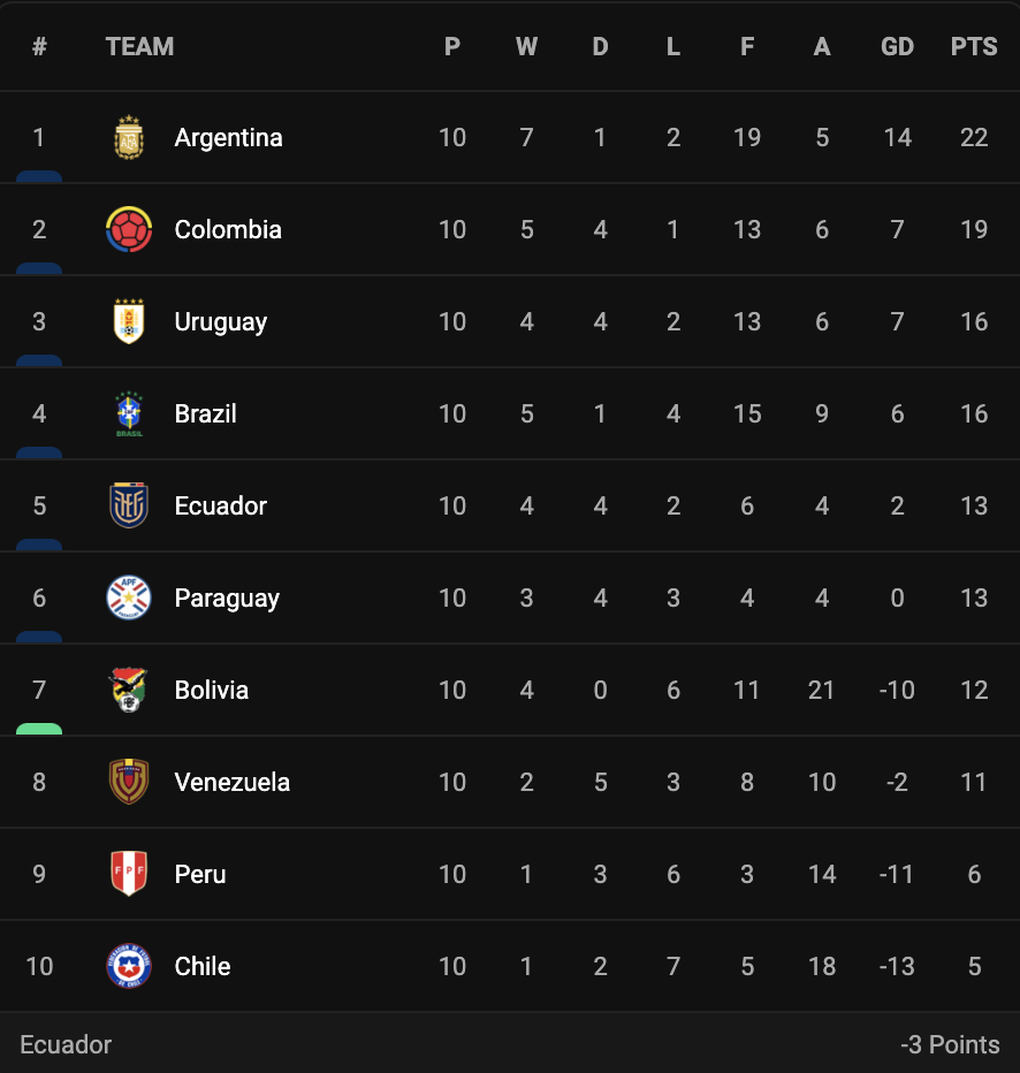Click the blue qualification marker under rank 1
1020x1073 pixels.
pyautogui.click(x=39, y=177)
